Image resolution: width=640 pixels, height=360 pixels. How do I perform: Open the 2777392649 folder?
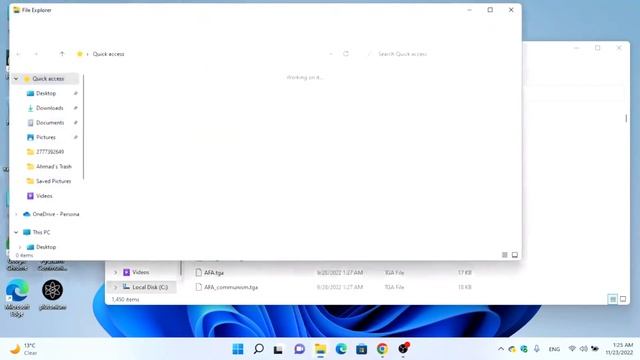coord(50,152)
